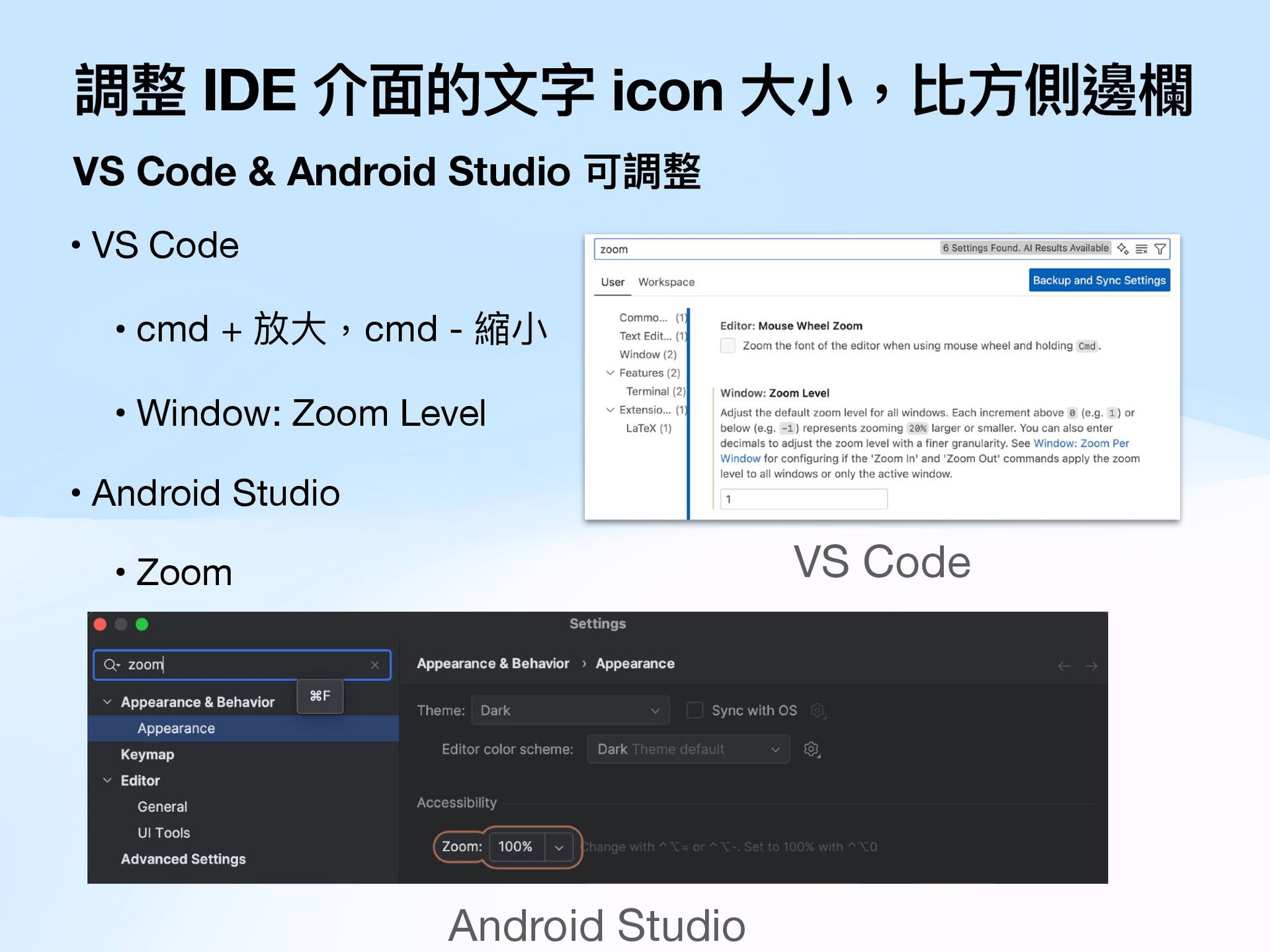The width and height of the screenshot is (1270, 952).
Task: Click the Editor: Mouse Wheel Zoom setting title
Action: coord(791,326)
